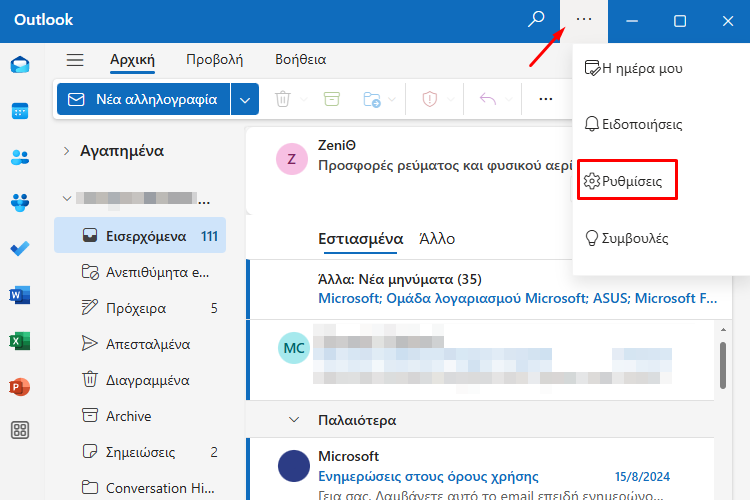Click the Reply arrow icon
This screenshot has width=750, height=500.
(x=487, y=99)
